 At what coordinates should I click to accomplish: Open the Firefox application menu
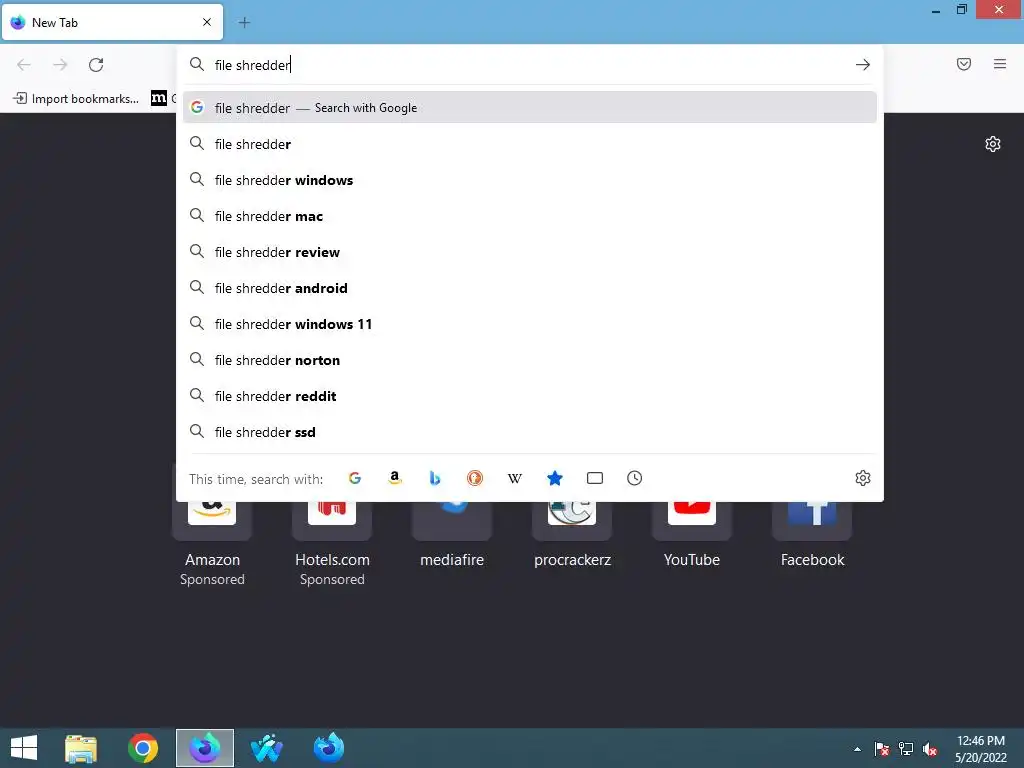[1000, 64]
